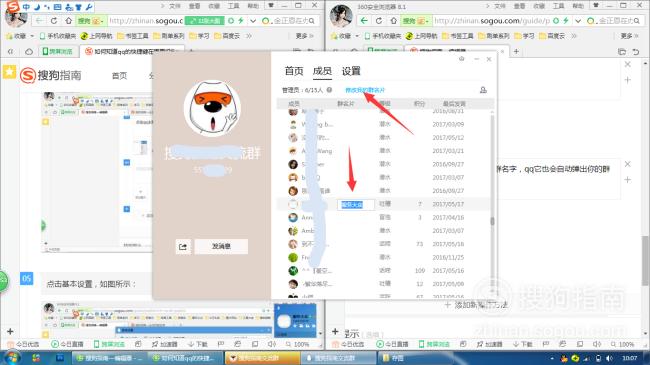Click back arrow in right browser window

pyautogui.click(x=364, y=21)
